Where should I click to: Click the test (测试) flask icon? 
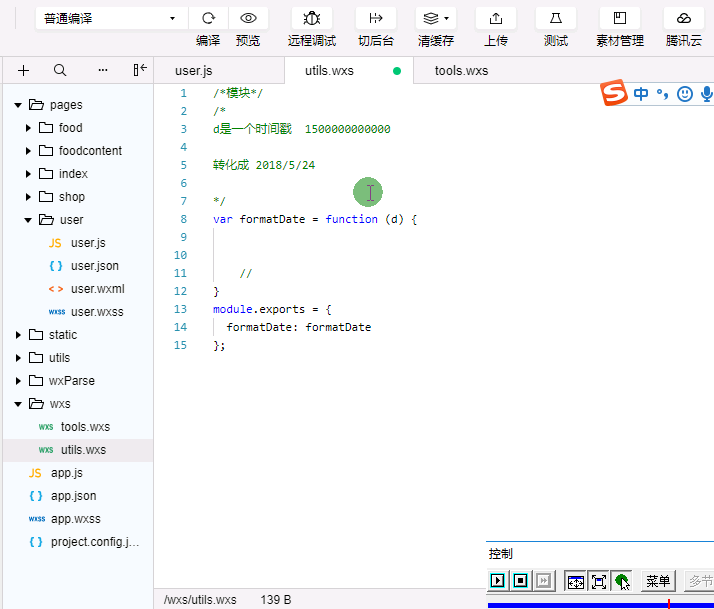click(x=555, y=18)
